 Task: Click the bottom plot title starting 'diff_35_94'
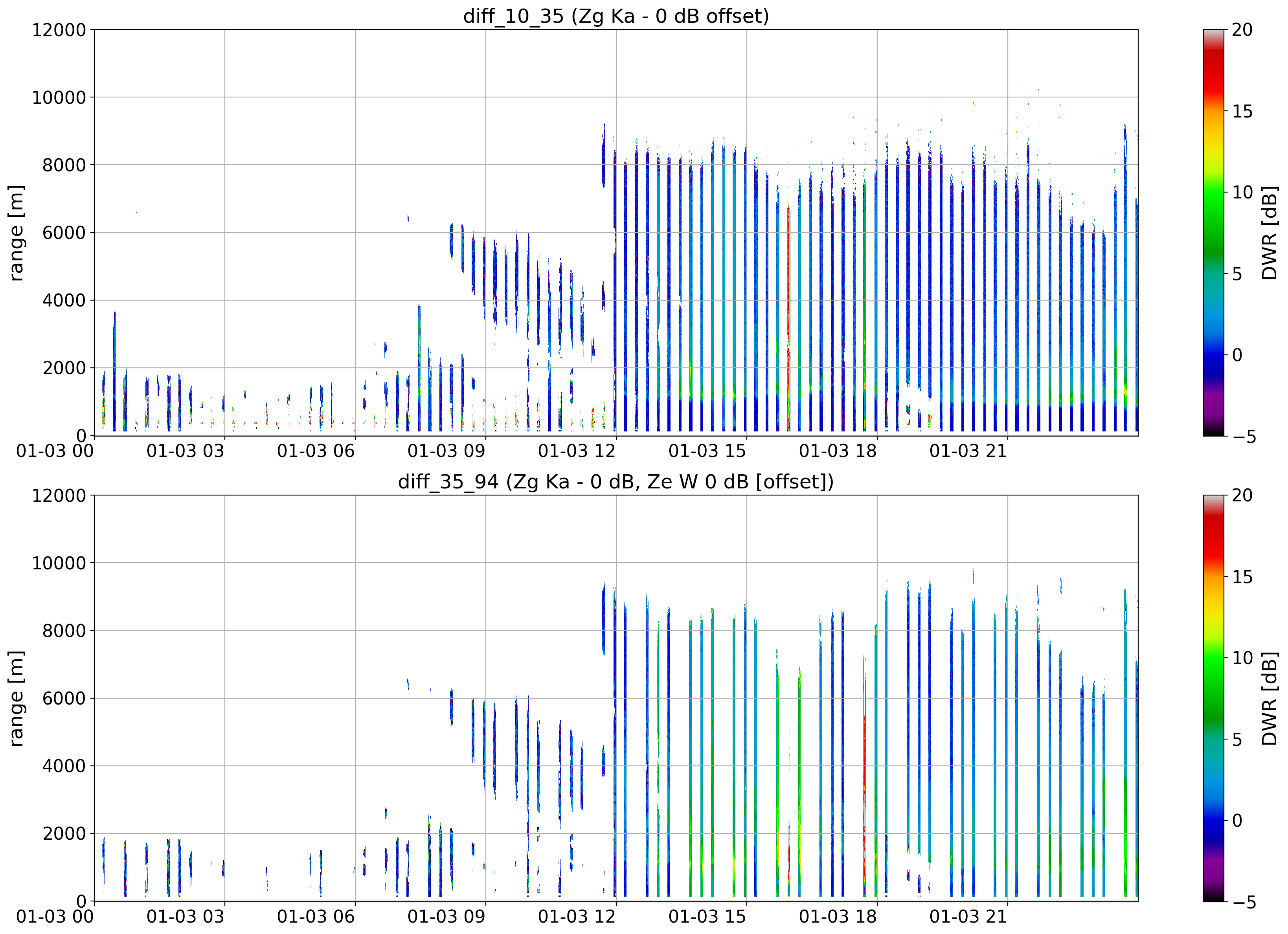[x=616, y=481]
